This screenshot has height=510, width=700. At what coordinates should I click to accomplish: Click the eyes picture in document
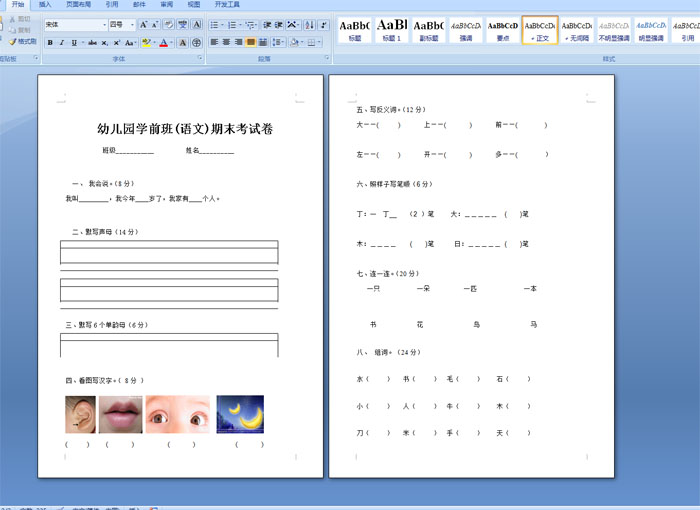(178, 414)
